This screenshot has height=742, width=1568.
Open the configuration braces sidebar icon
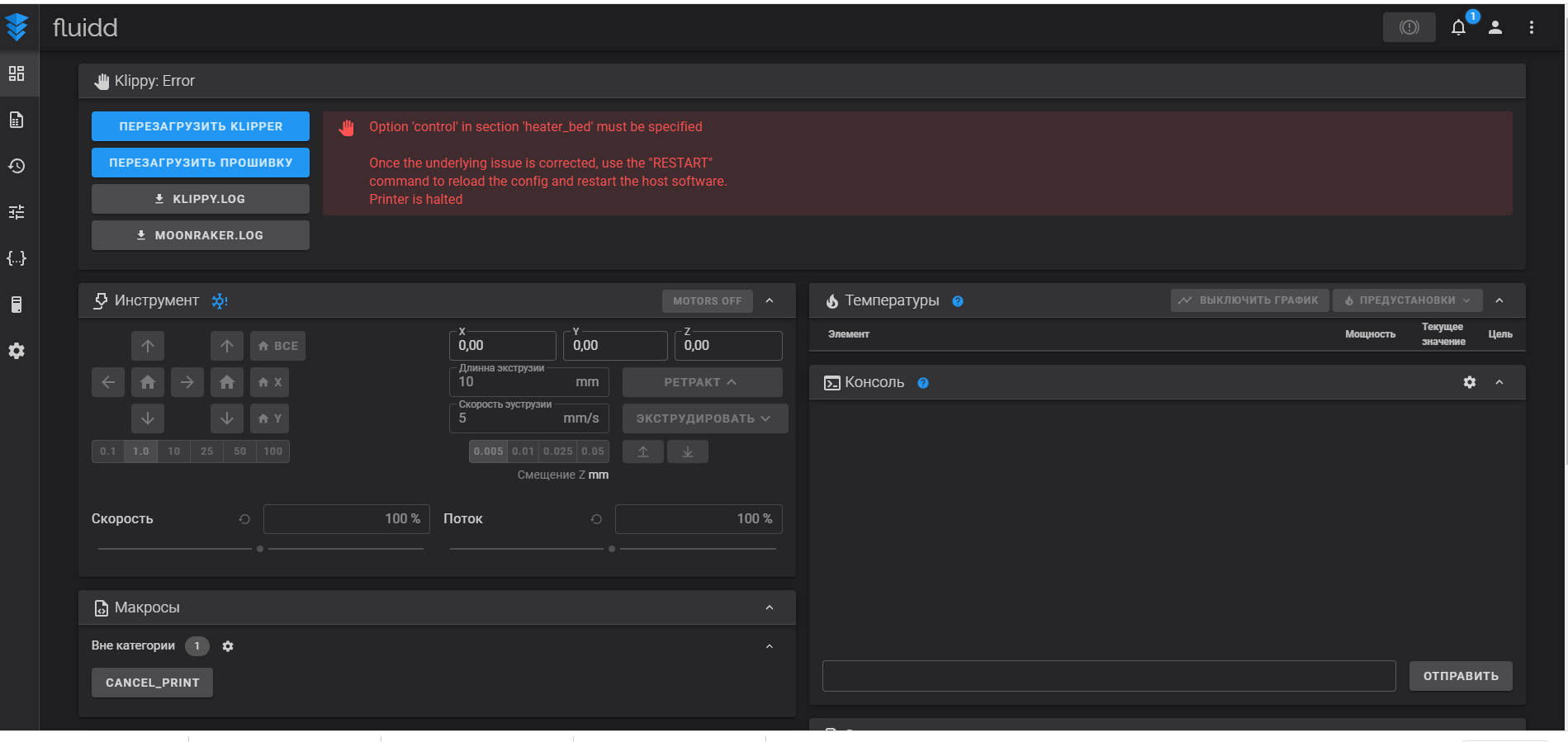pos(17,258)
